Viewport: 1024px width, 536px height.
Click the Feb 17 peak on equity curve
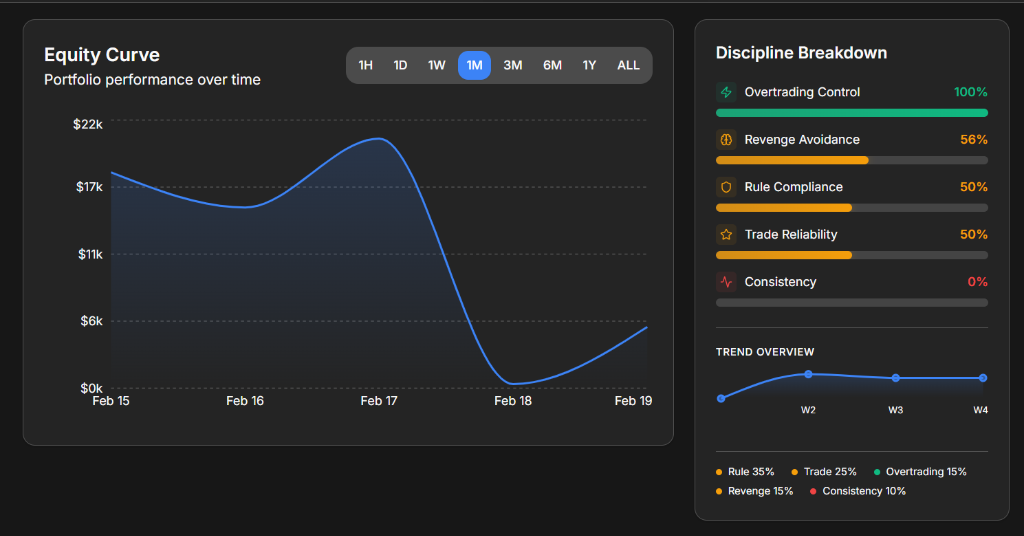378,139
